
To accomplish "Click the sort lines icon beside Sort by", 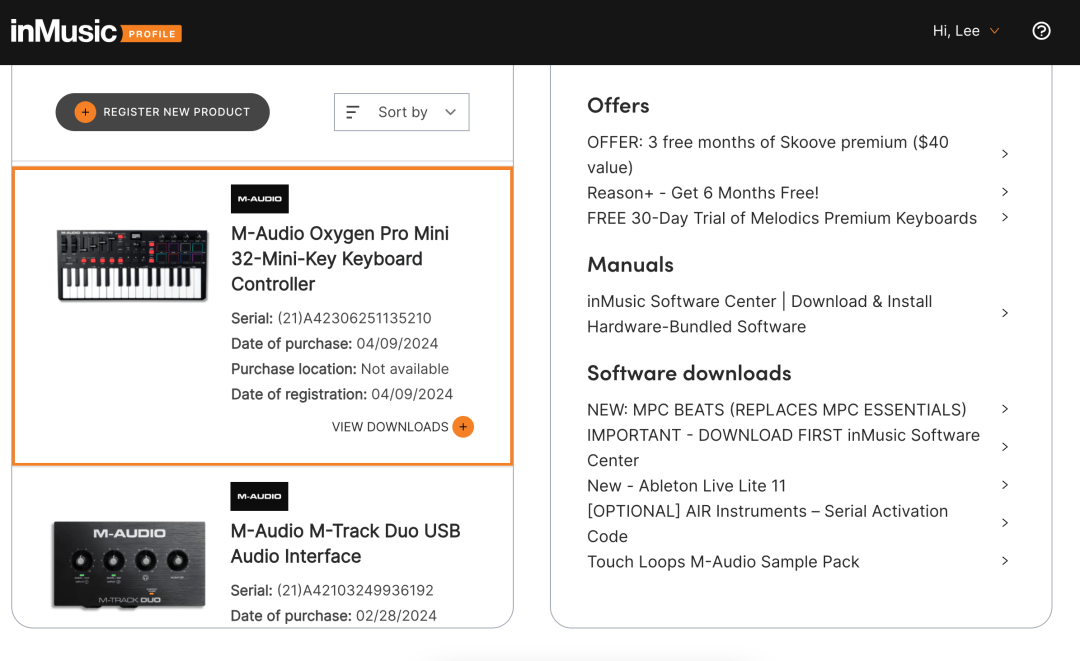I will [353, 112].
